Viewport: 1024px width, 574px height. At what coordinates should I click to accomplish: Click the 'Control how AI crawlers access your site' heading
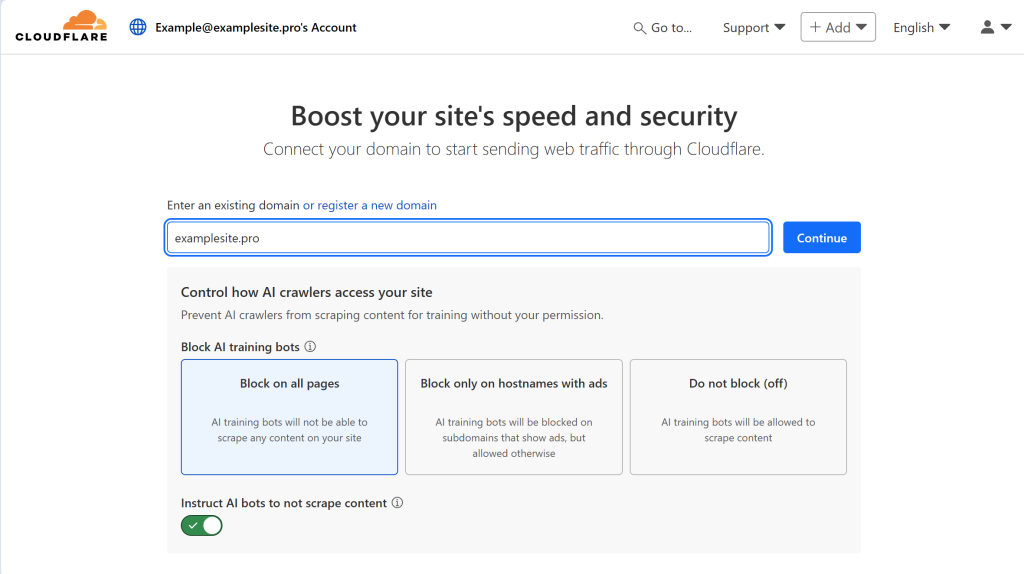pos(306,293)
